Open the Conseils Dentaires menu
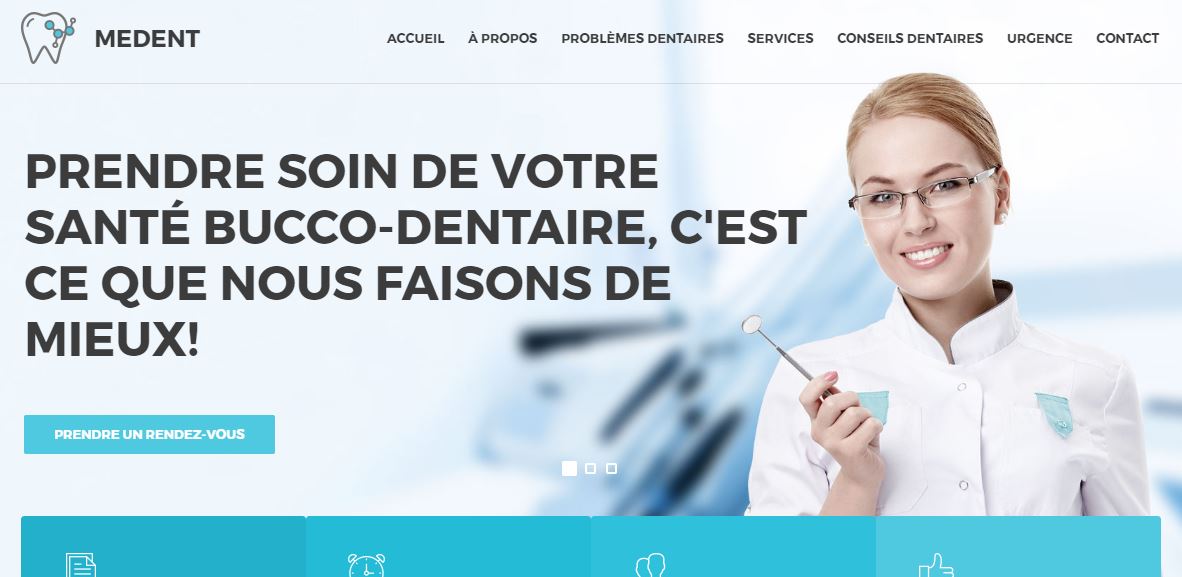This screenshot has height=577, width=1182. [x=910, y=38]
